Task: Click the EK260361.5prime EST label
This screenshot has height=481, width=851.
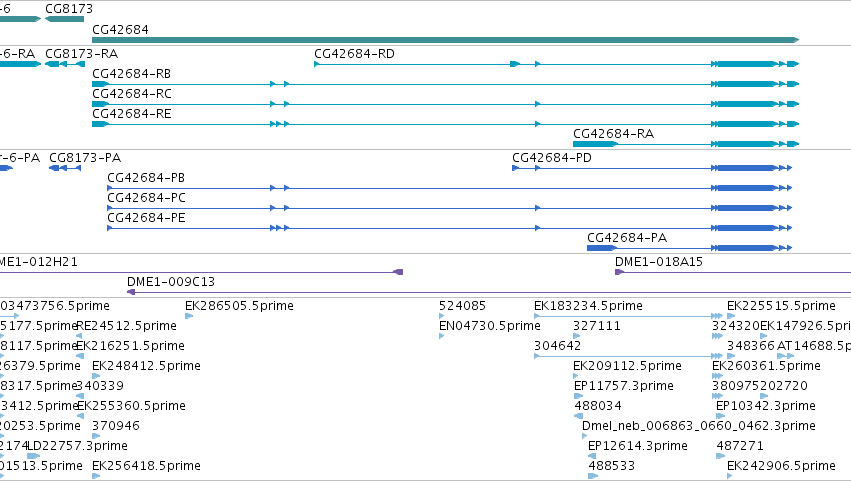Action: point(766,366)
